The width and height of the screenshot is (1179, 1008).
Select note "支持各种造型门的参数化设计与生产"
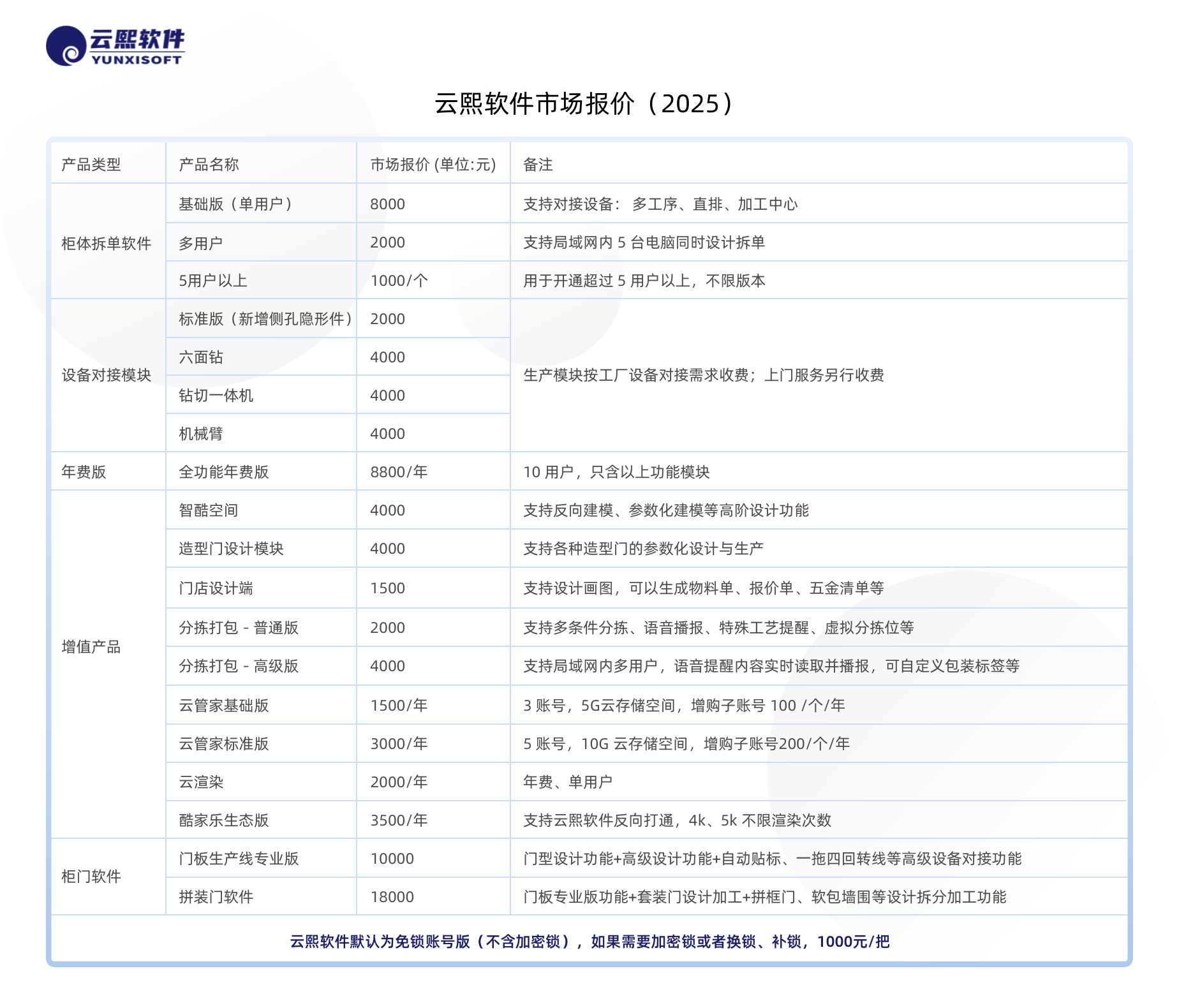(x=644, y=549)
